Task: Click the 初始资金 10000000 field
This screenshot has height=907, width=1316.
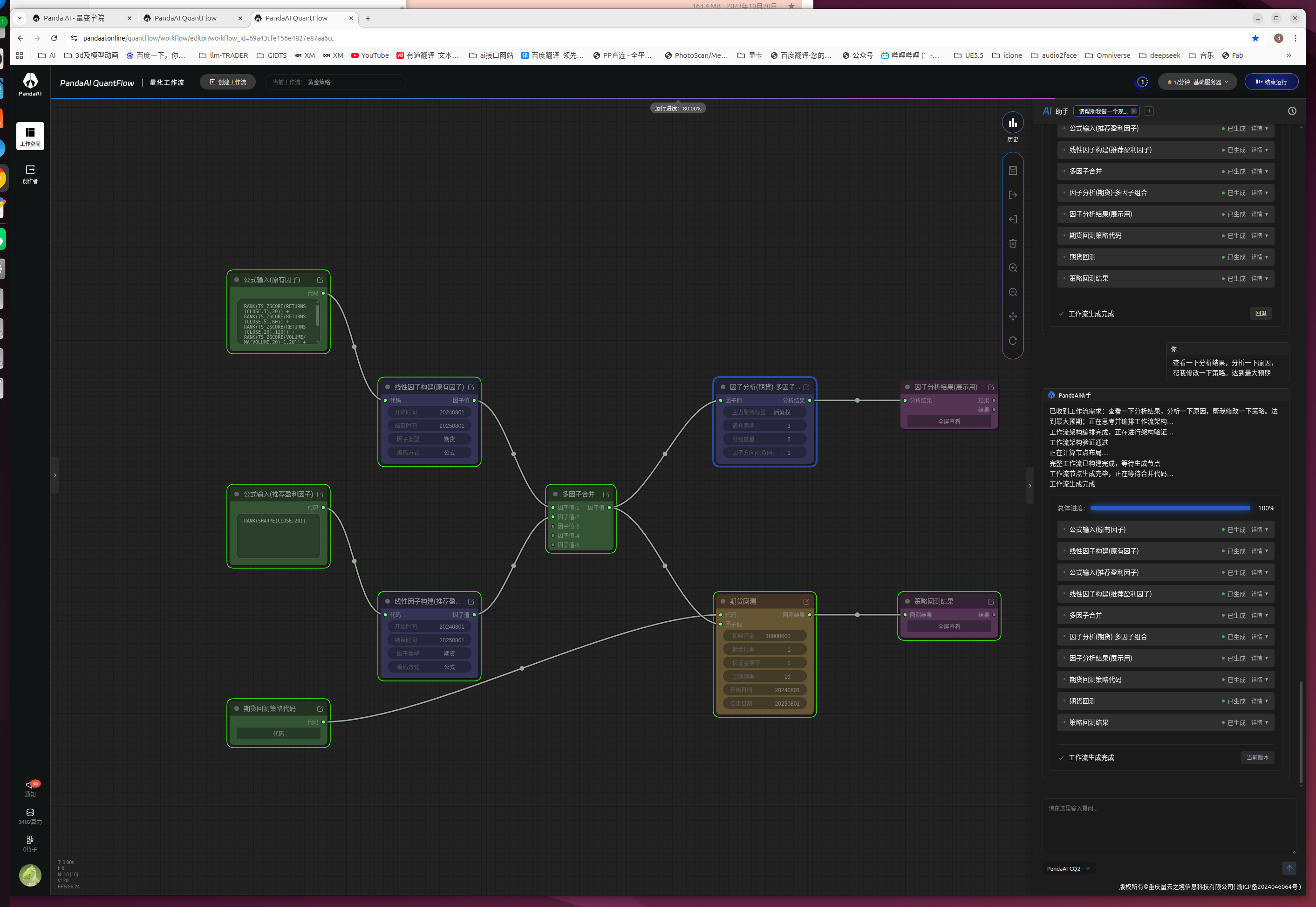Action: click(764, 637)
